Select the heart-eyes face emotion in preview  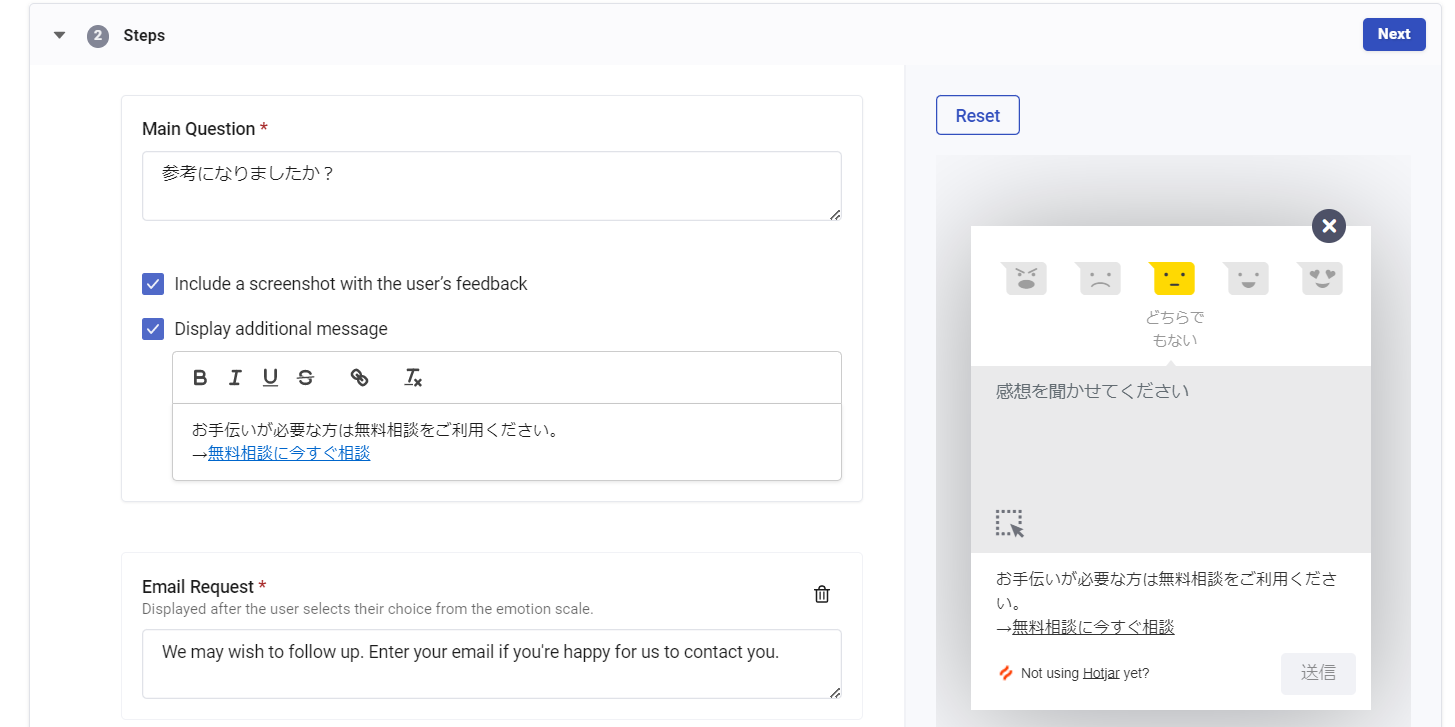coord(1319,278)
